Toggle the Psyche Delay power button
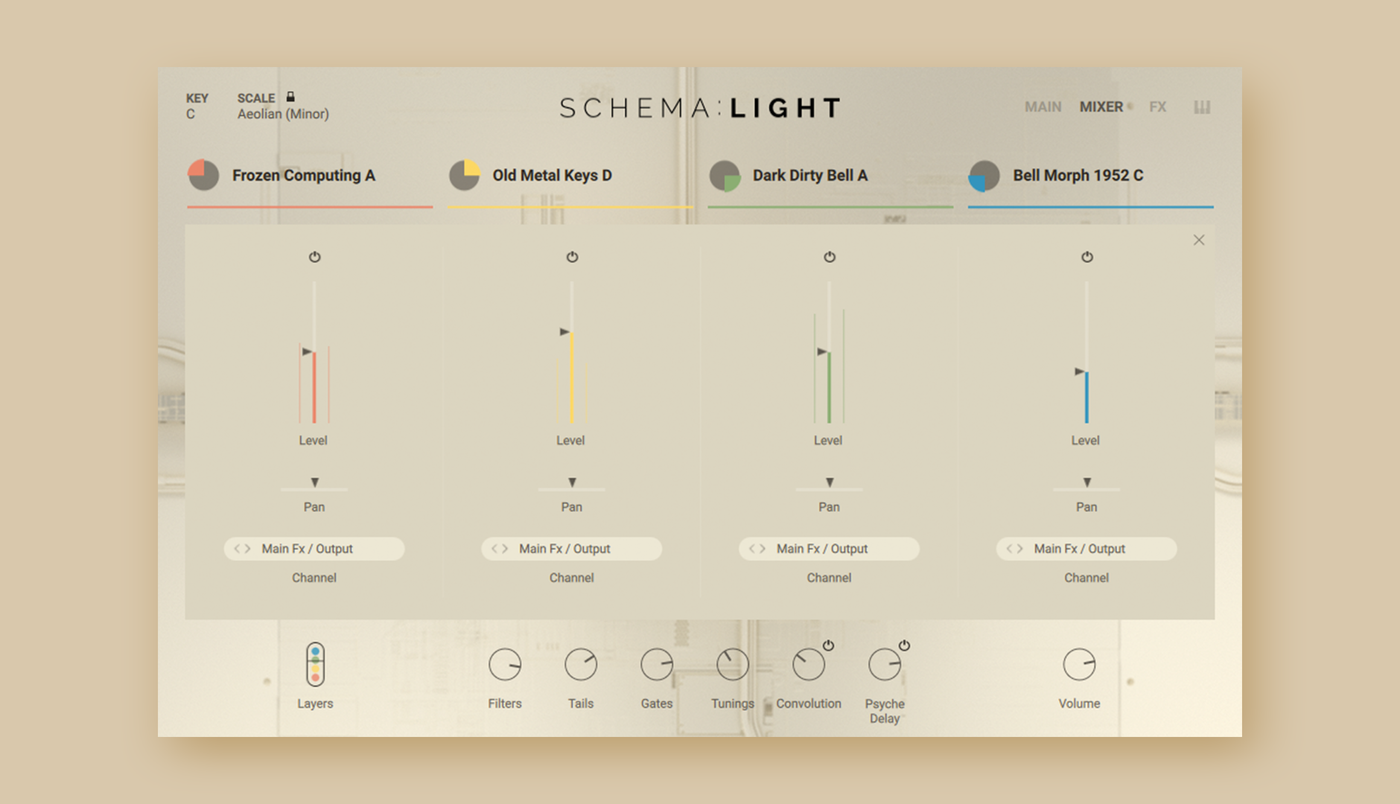This screenshot has width=1400, height=804. pos(905,646)
